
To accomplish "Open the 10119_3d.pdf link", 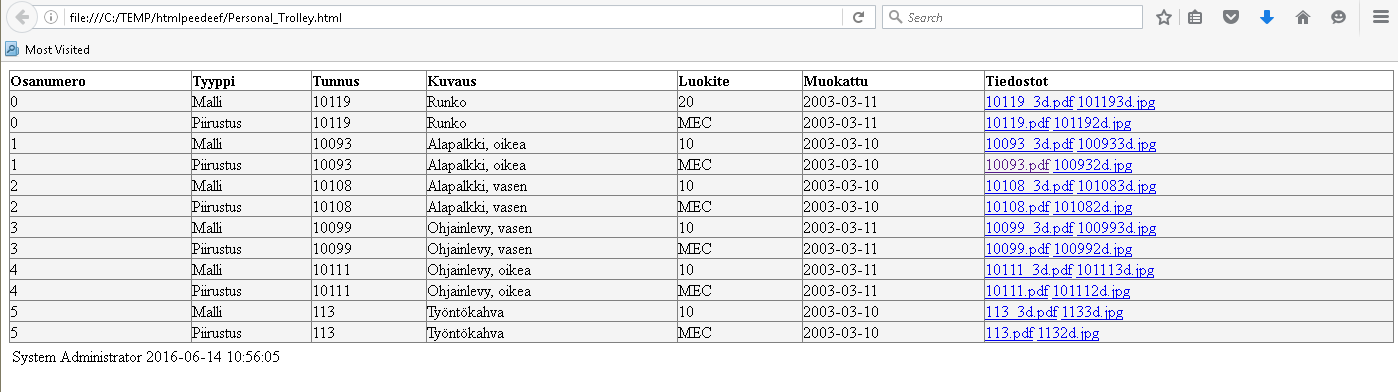I will click(1029, 102).
